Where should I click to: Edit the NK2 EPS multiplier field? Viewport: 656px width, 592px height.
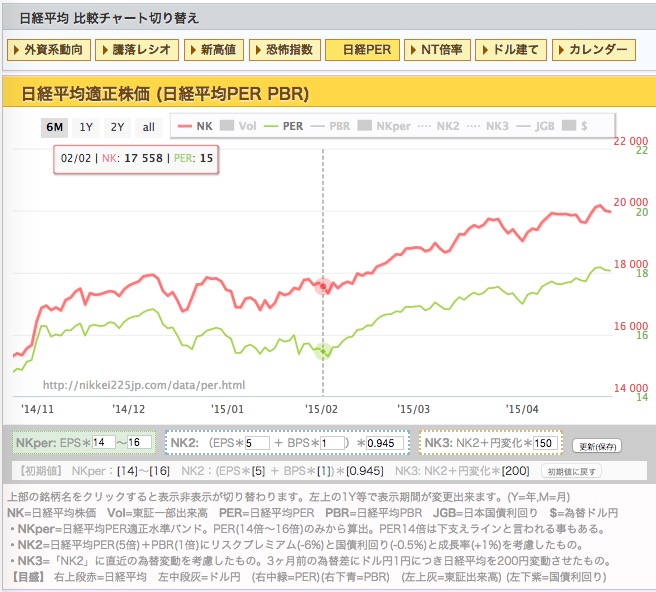click(257, 443)
